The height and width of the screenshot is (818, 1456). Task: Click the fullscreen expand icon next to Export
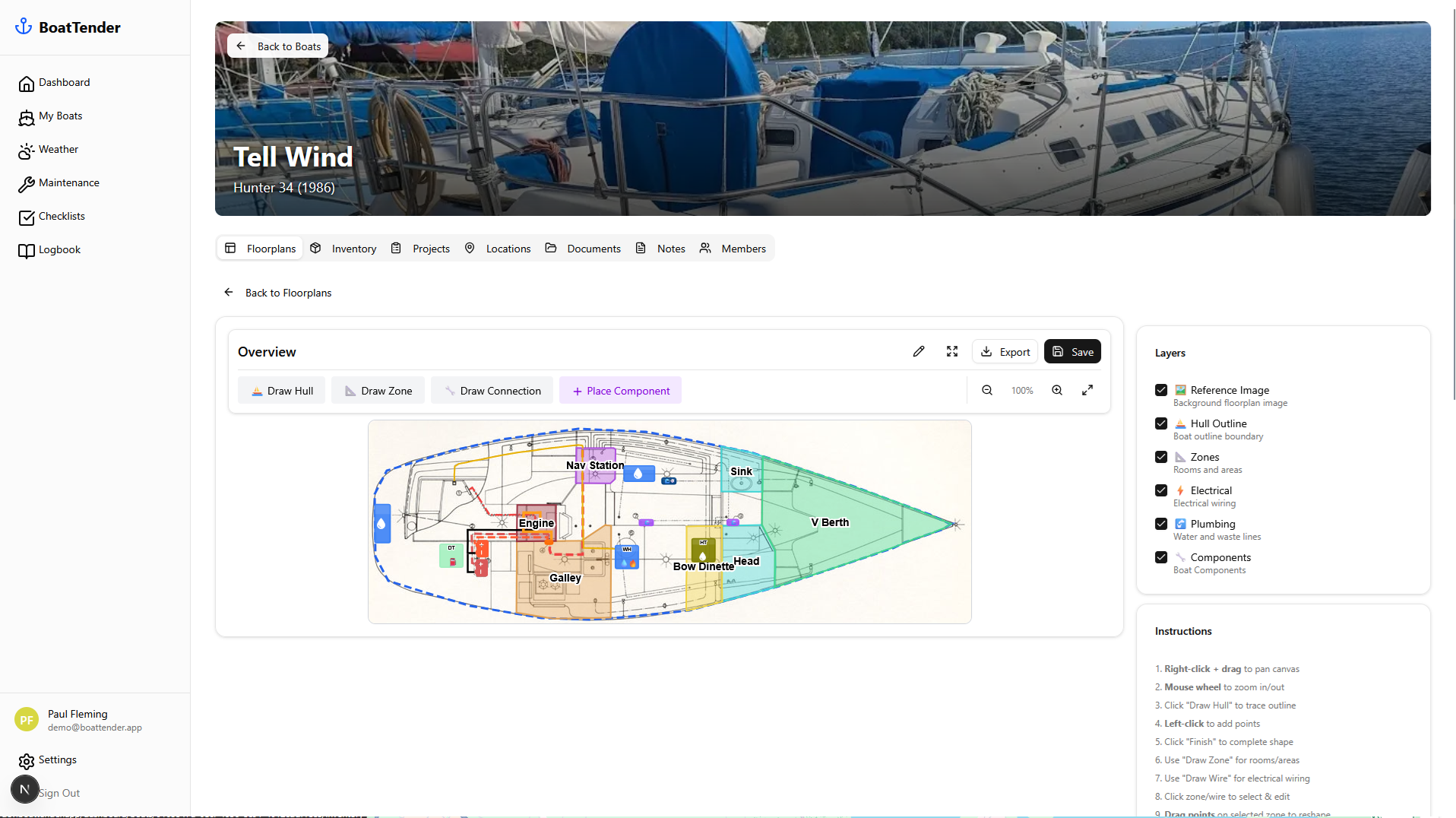point(951,351)
